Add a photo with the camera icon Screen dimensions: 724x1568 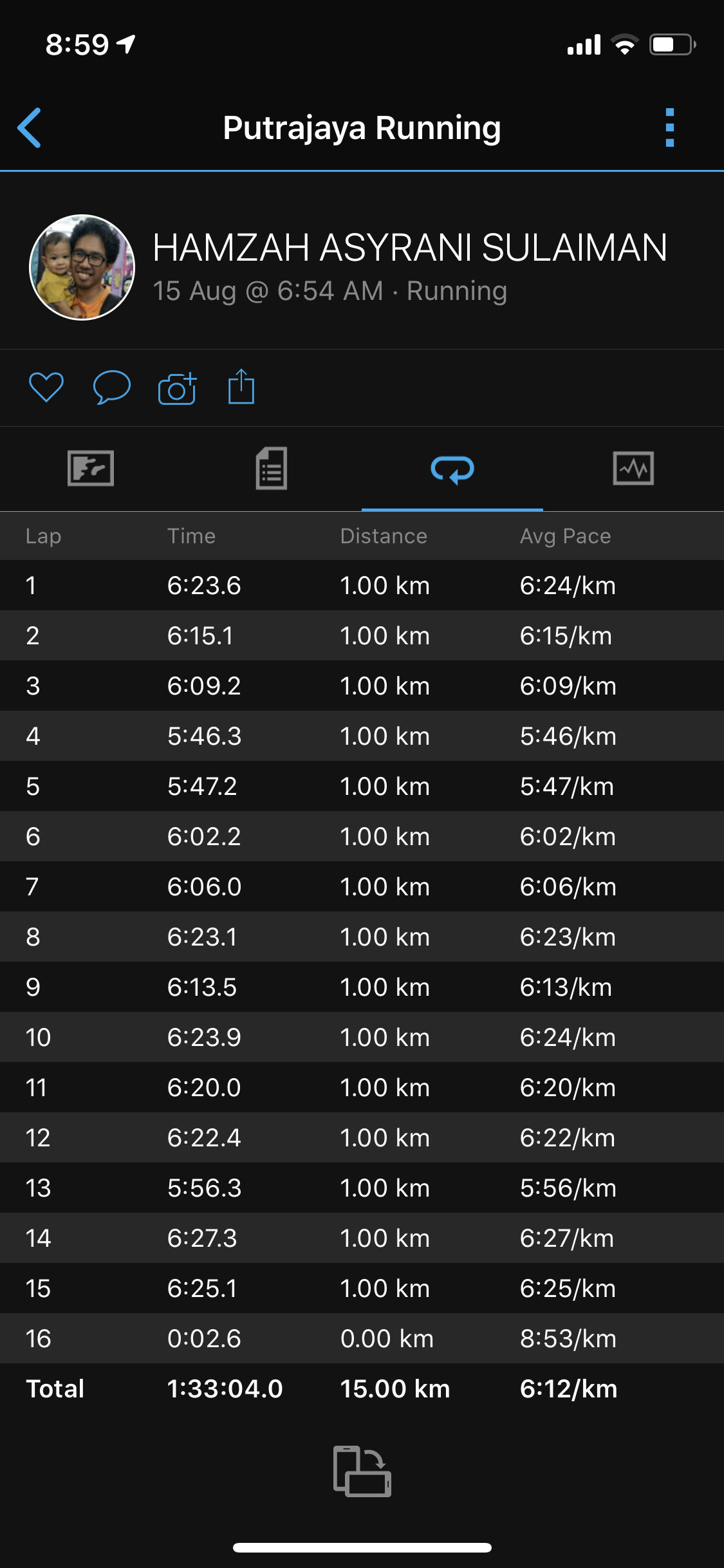(177, 388)
